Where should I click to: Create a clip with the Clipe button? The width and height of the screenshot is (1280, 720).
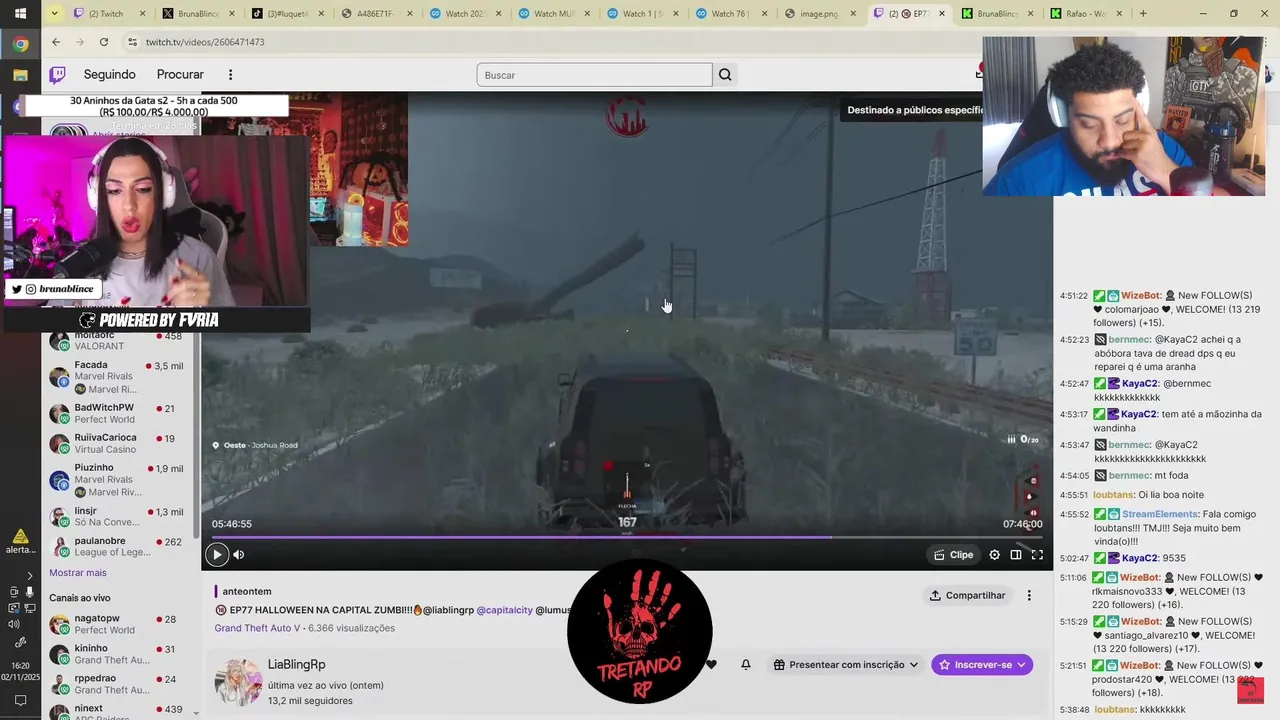click(953, 555)
